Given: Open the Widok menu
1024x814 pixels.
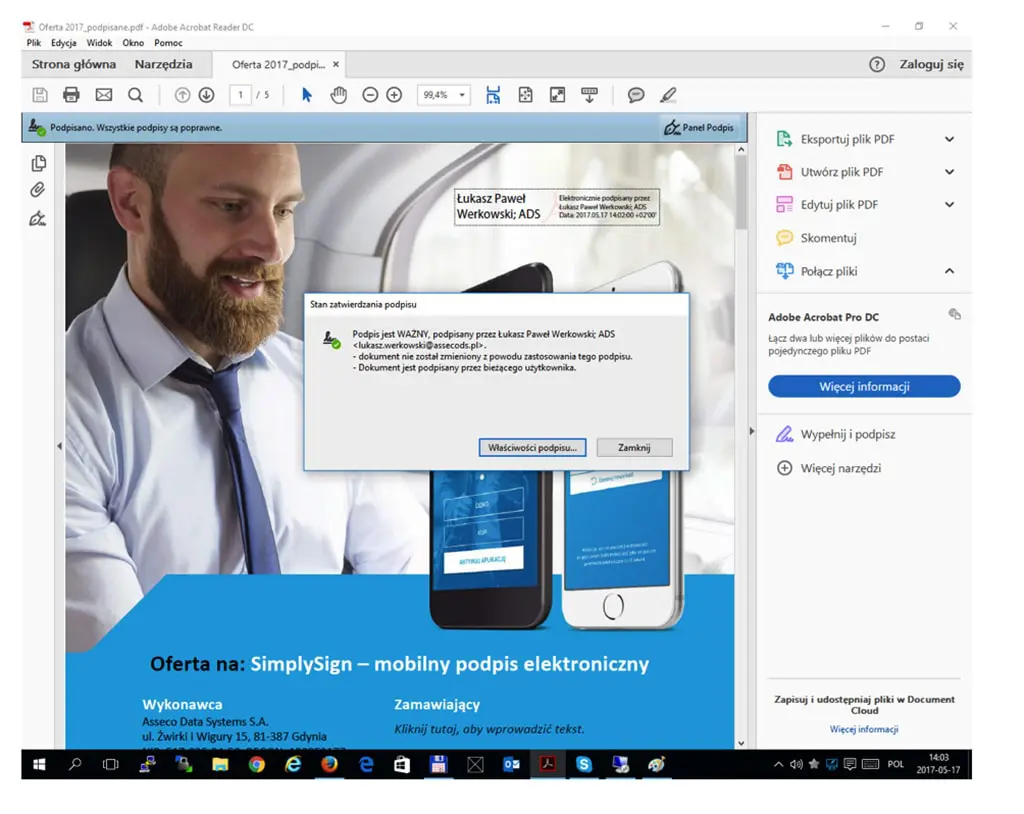Looking at the screenshot, I should click(99, 42).
